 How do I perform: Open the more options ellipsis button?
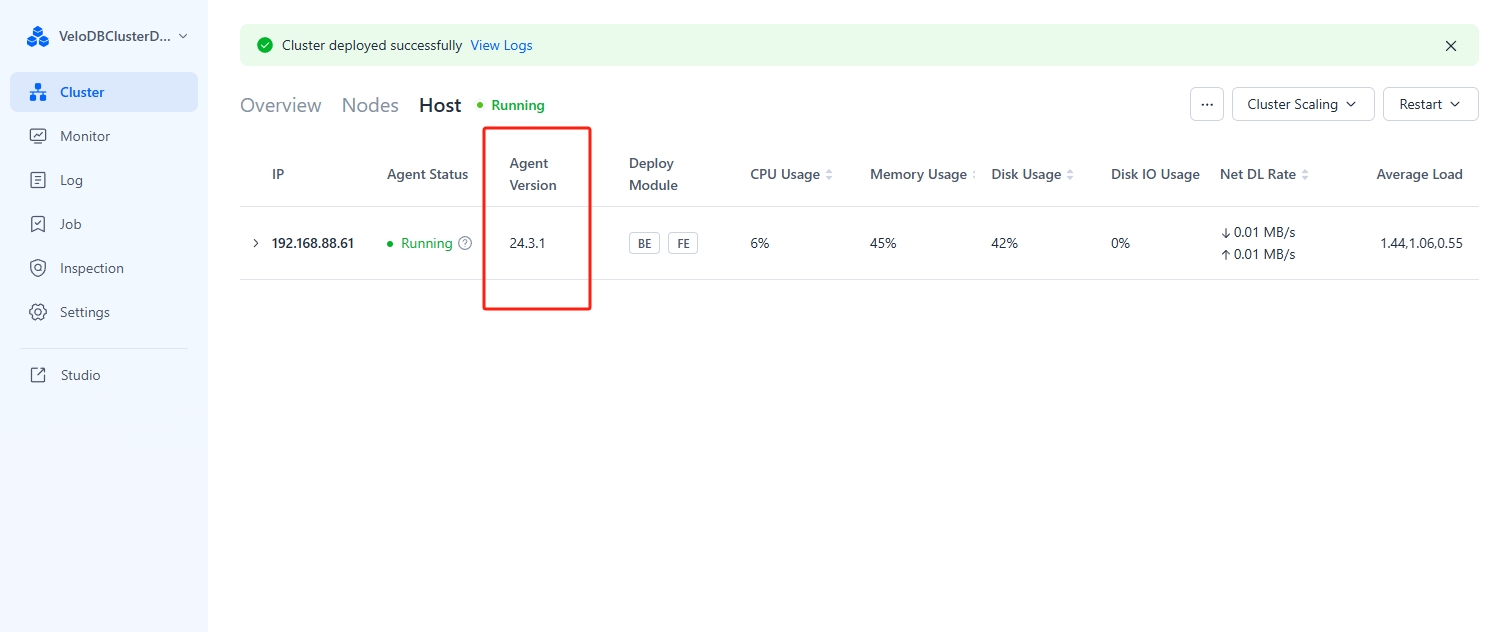tap(1207, 104)
